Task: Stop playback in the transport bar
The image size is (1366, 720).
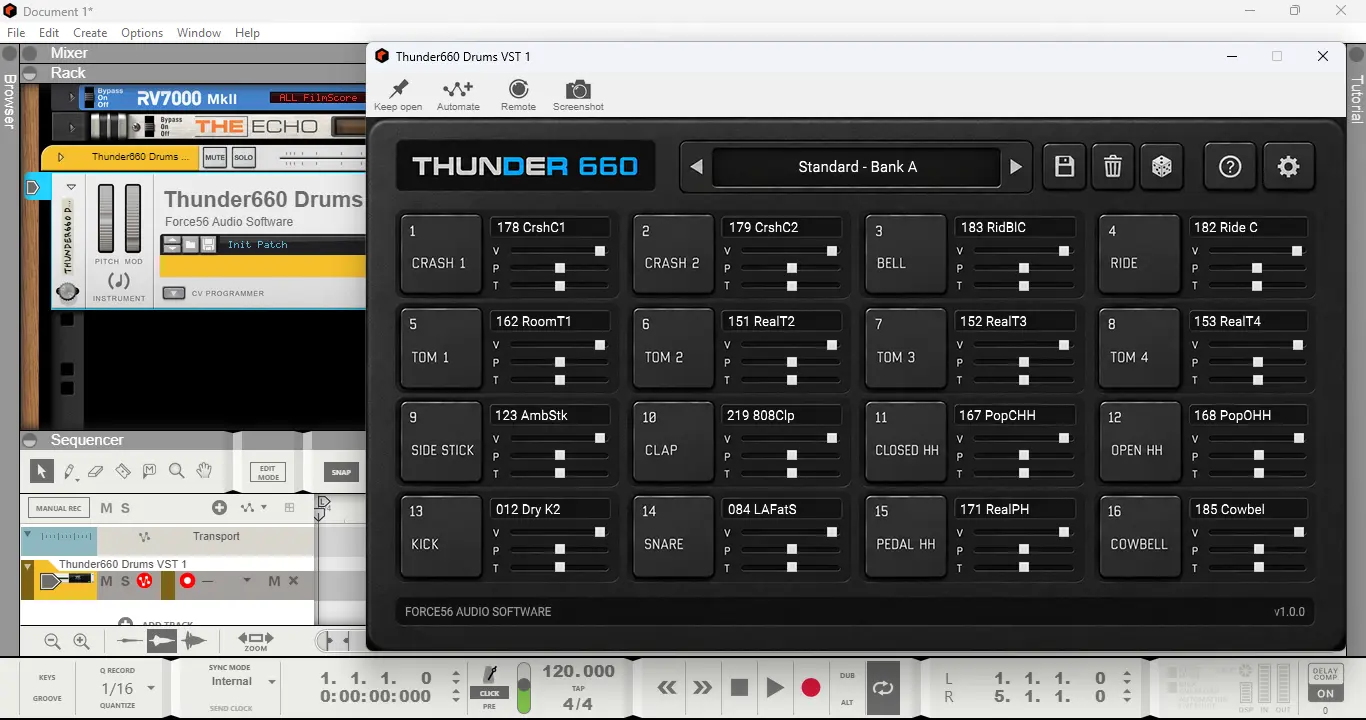Action: tap(739, 687)
